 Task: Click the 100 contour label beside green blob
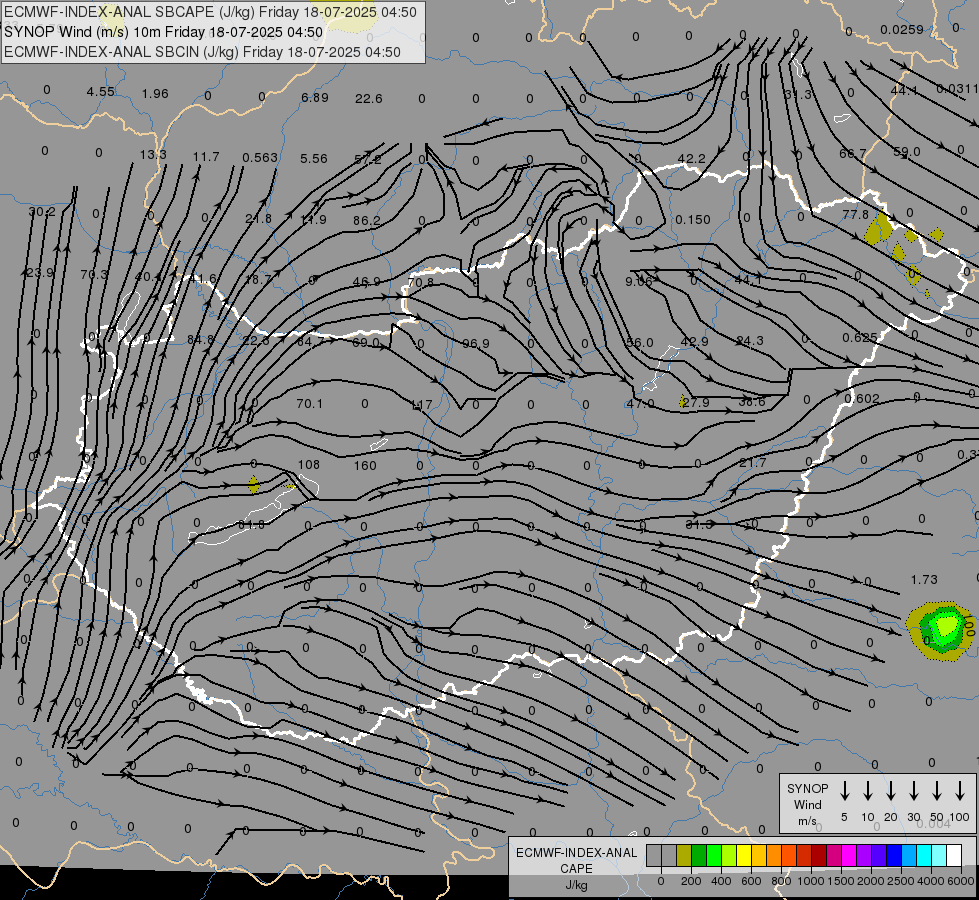(x=969, y=625)
